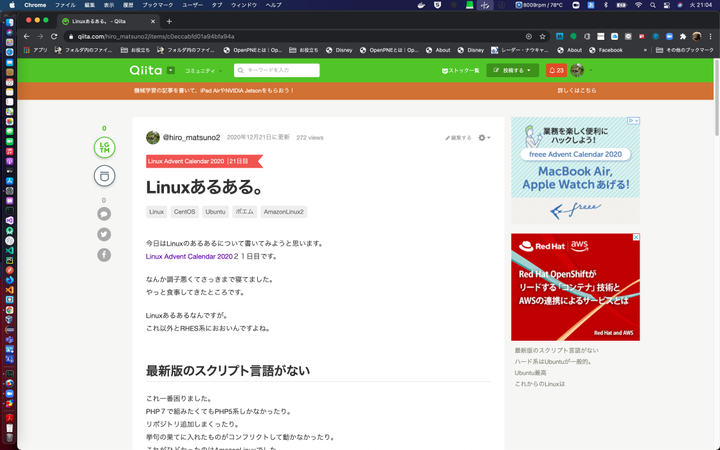Open the ブックマーク menu
The height and width of the screenshot is (450, 720).
tap(158, 5)
